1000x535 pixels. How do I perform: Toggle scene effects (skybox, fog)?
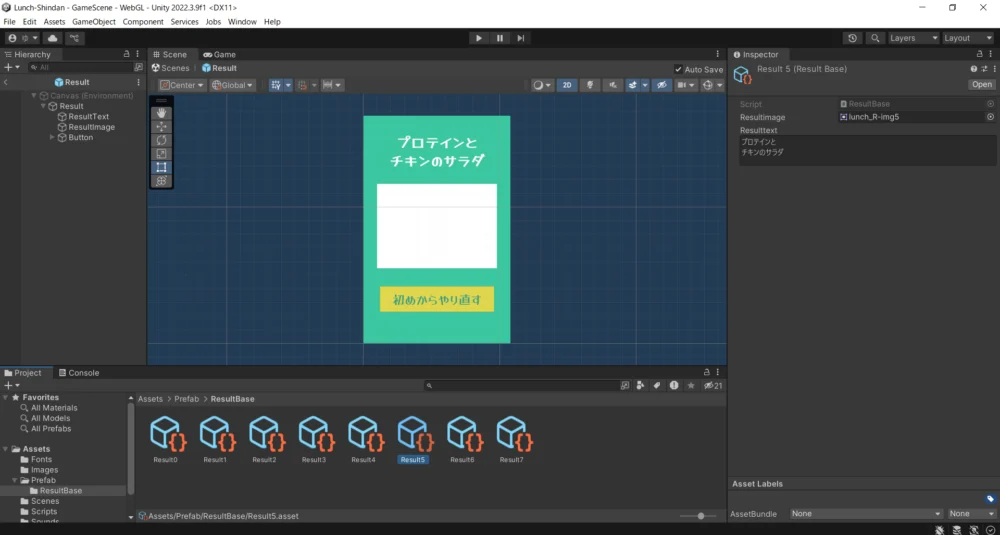(633, 85)
